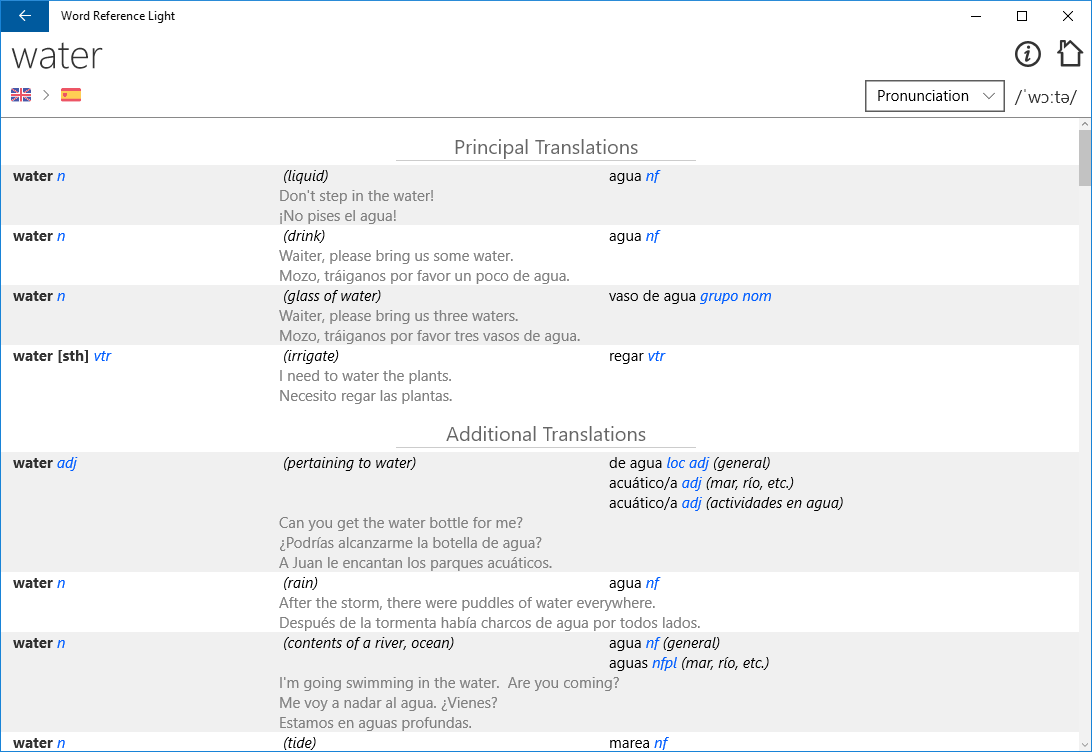The image size is (1092, 752).
Task: Click the 'regar' translation entry
Action: 626,356
